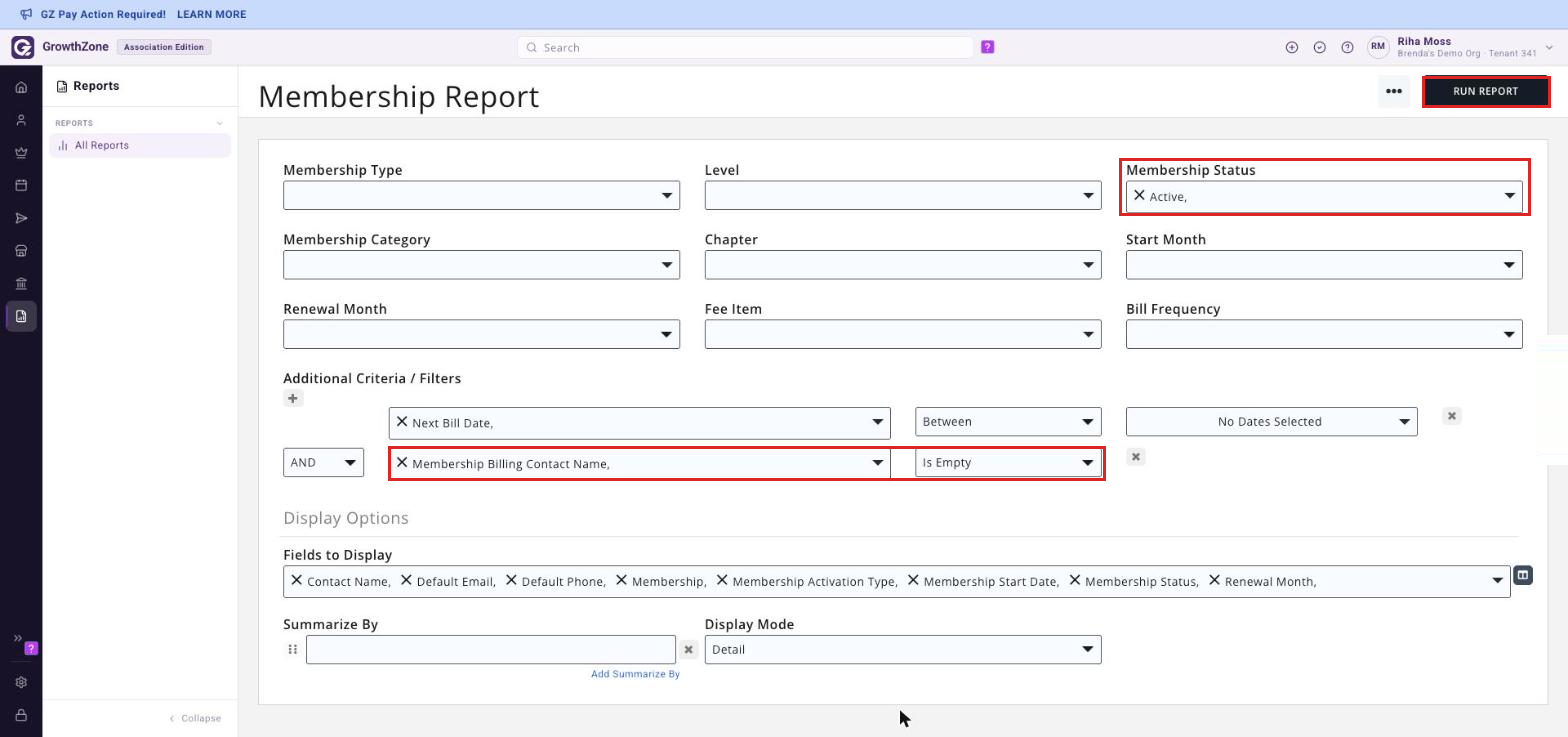The image size is (1568, 737).
Task: Open the No Dates Selected date picker
Action: tap(1271, 421)
